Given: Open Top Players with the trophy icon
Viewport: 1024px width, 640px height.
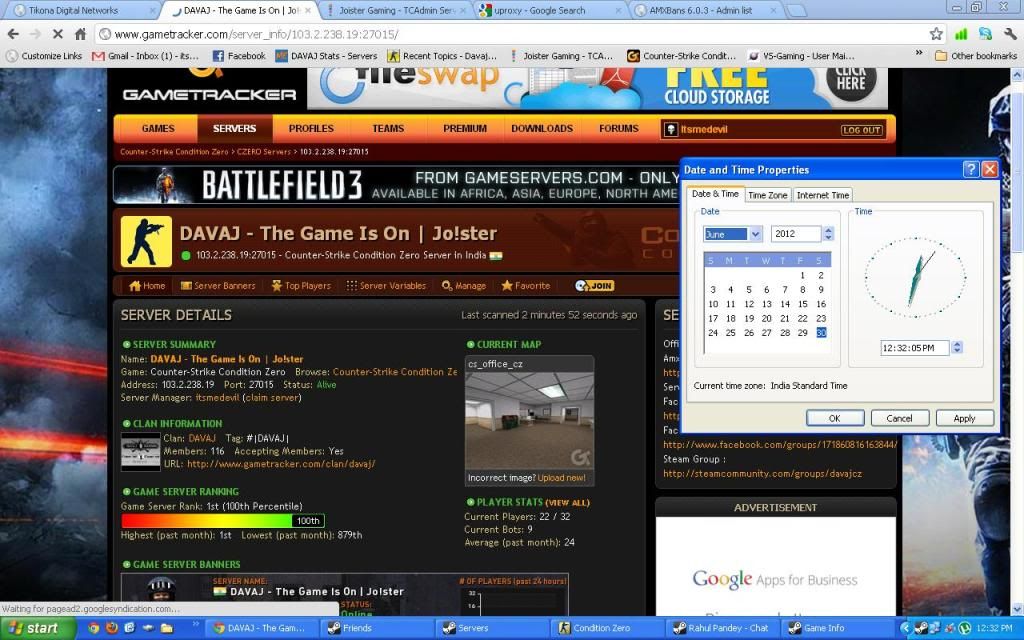Looking at the screenshot, I should pos(301,286).
